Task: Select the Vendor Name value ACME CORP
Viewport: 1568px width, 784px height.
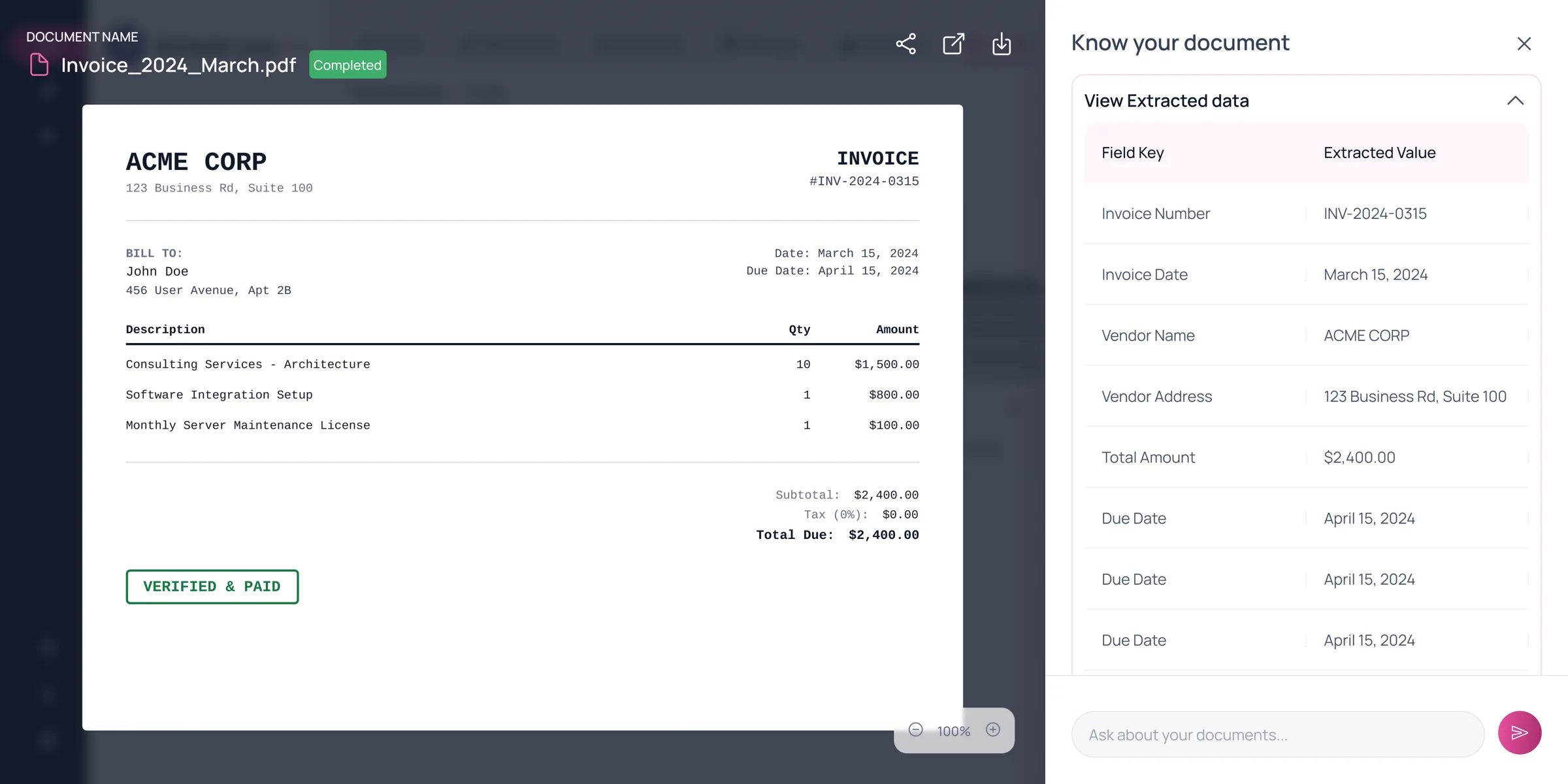Action: [1366, 335]
